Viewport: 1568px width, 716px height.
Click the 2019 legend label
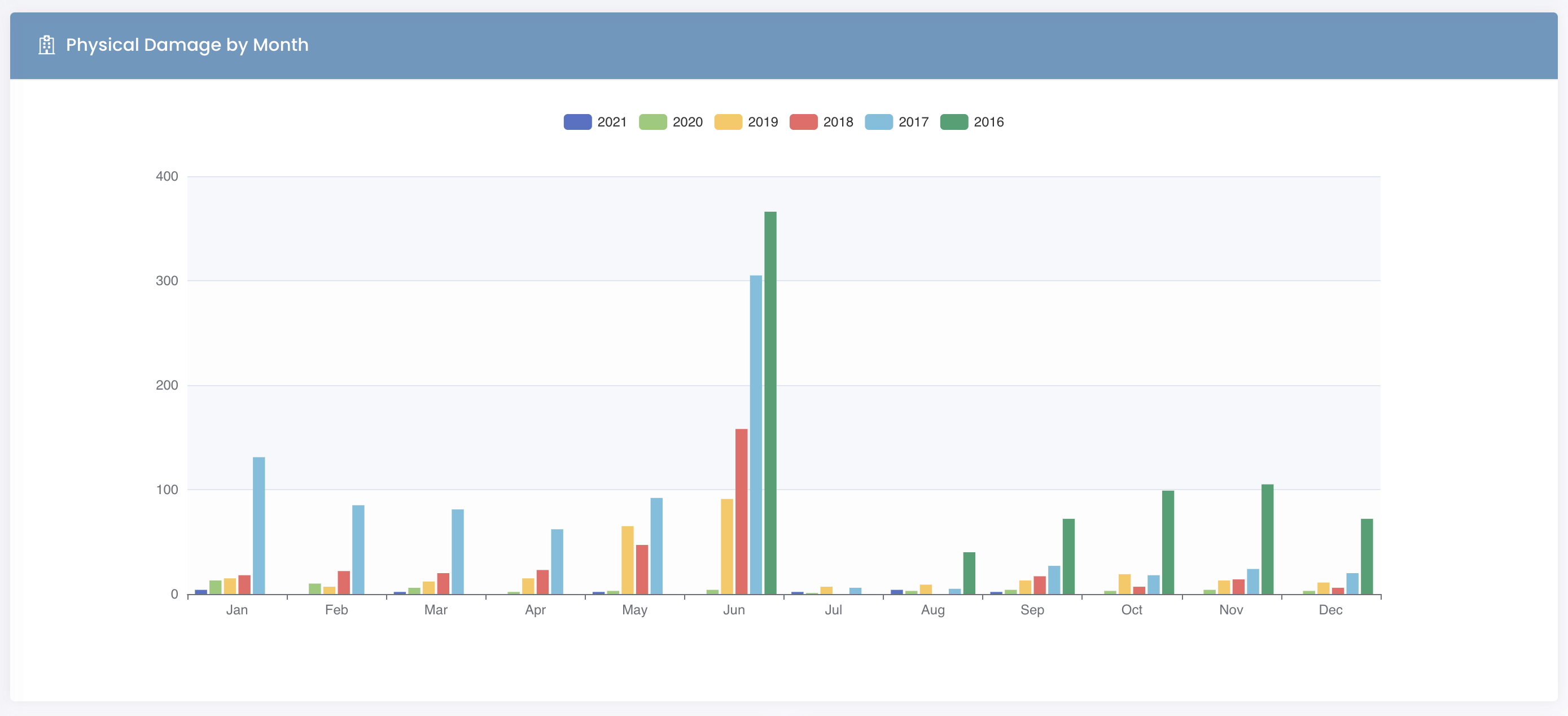pos(763,122)
